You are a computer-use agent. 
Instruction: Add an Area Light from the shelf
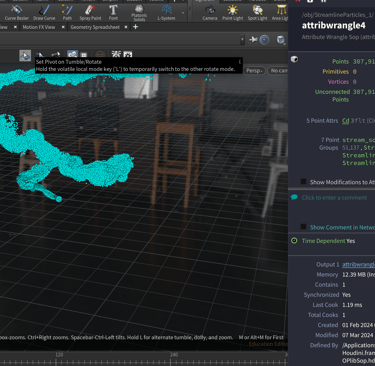point(280,12)
